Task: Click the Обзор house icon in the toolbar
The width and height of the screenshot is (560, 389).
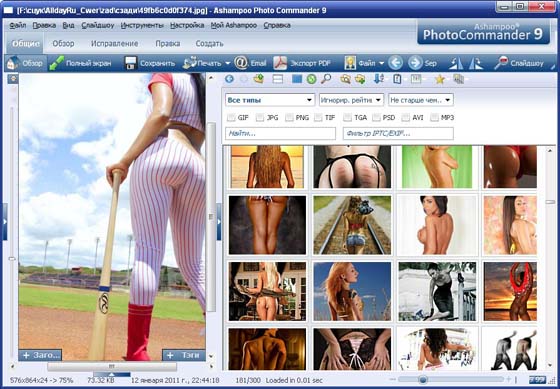Action: [12, 63]
